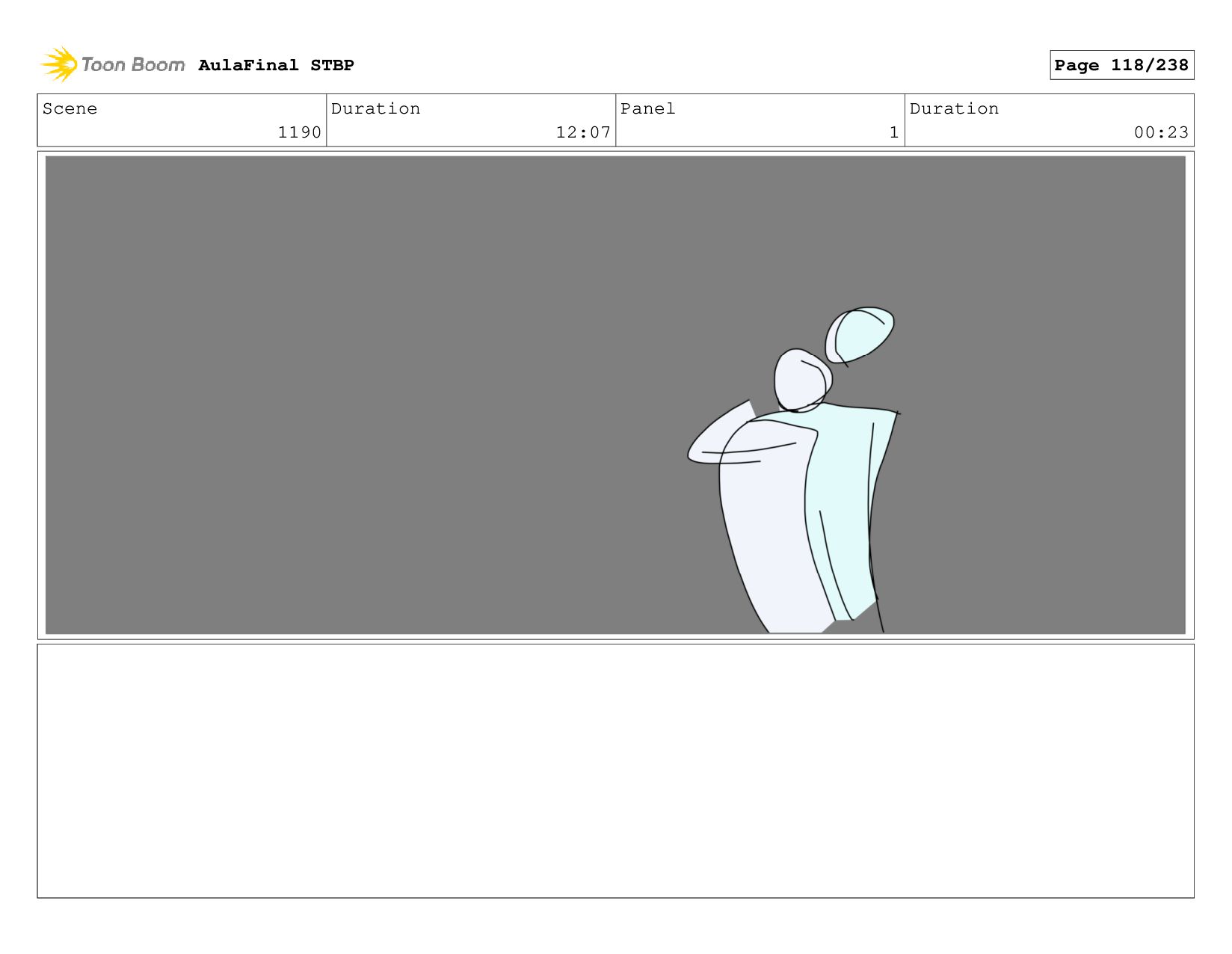Select the 'AulaFinal STBP' project title
This screenshot has width=1232, height=954.
coord(276,65)
